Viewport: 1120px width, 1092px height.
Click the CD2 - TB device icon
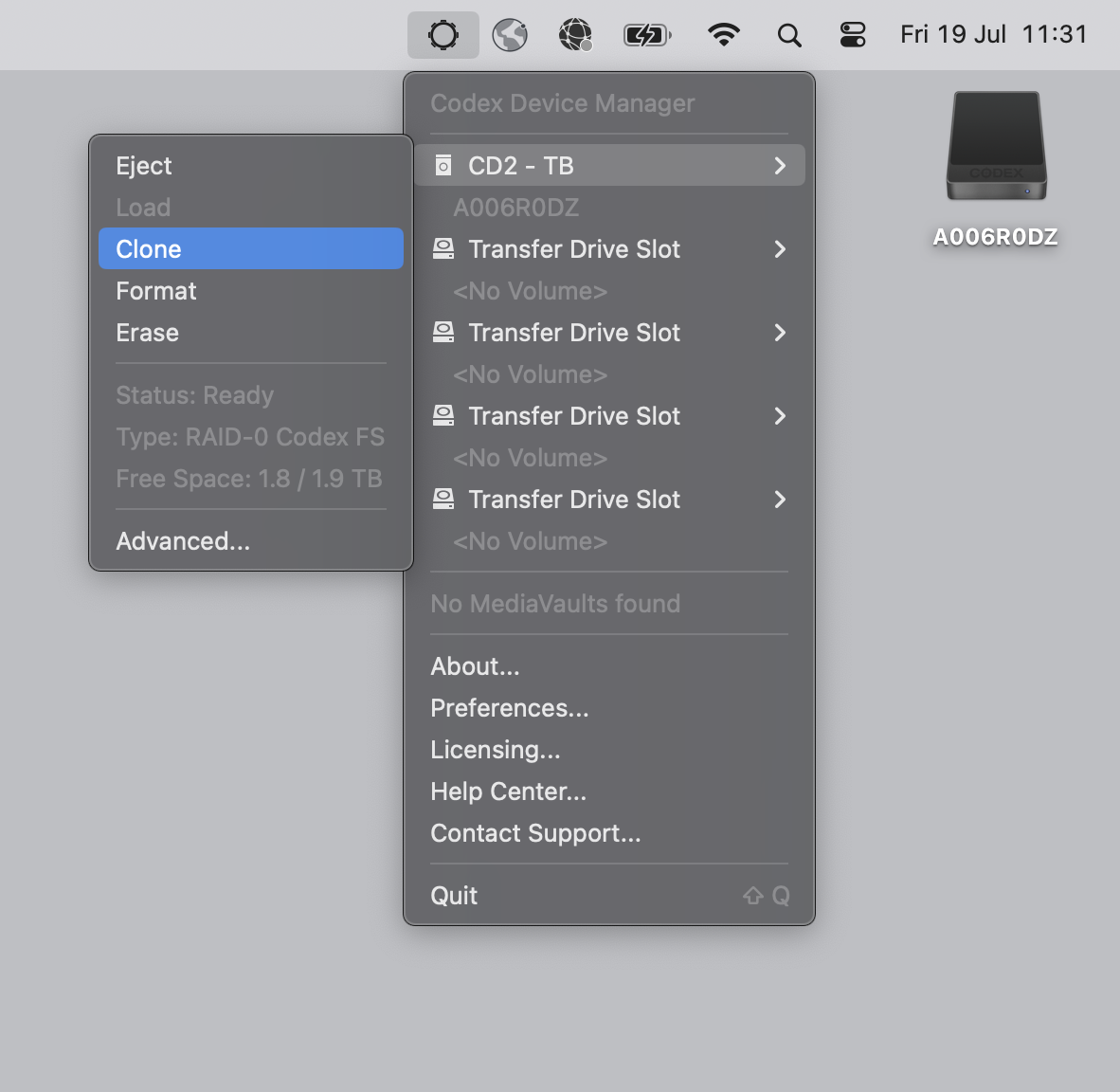coord(443,166)
